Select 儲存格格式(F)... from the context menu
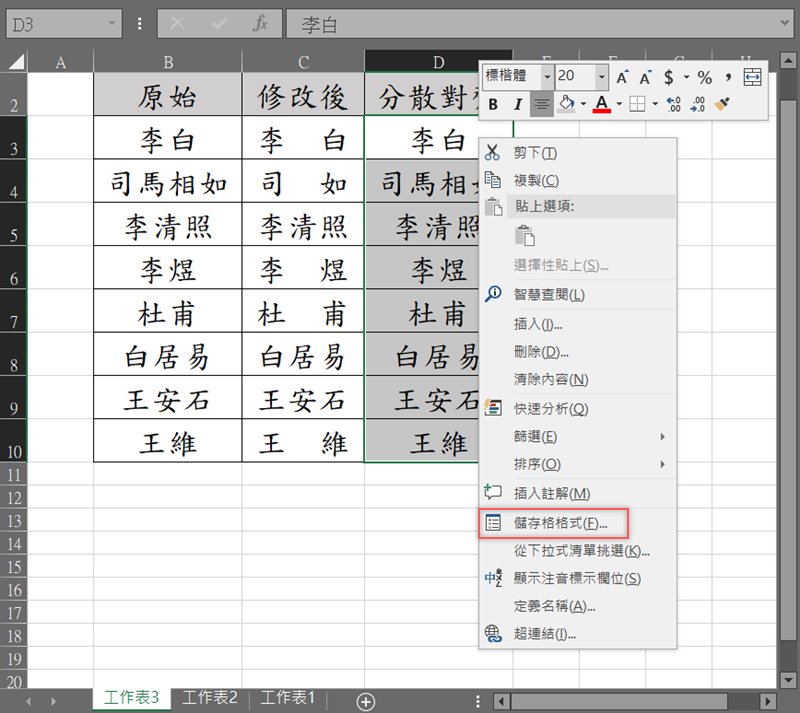The width and height of the screenshot is (800, 713). tap(560, 523)
